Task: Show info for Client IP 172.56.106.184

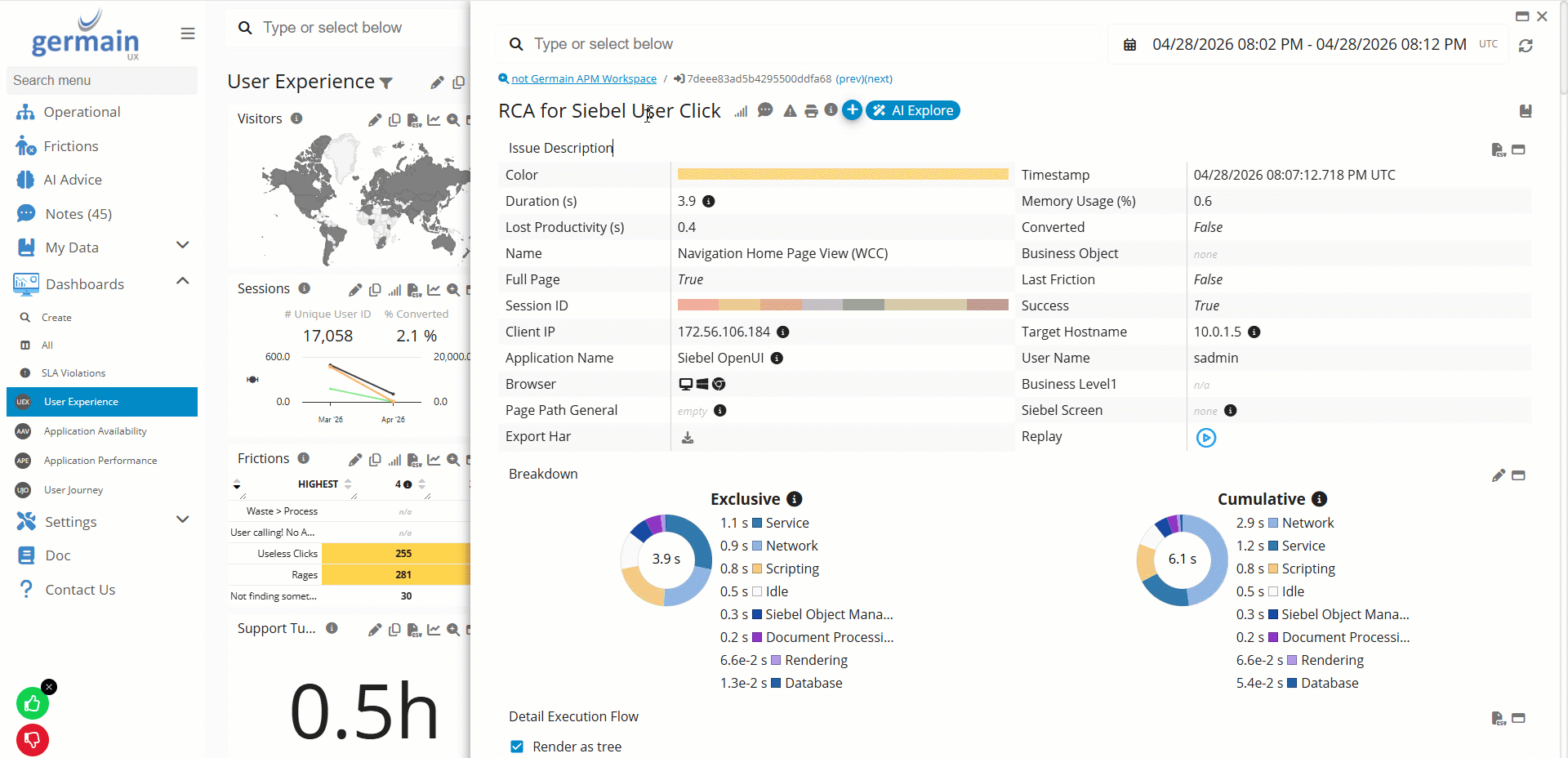Action: click(782, 332)
